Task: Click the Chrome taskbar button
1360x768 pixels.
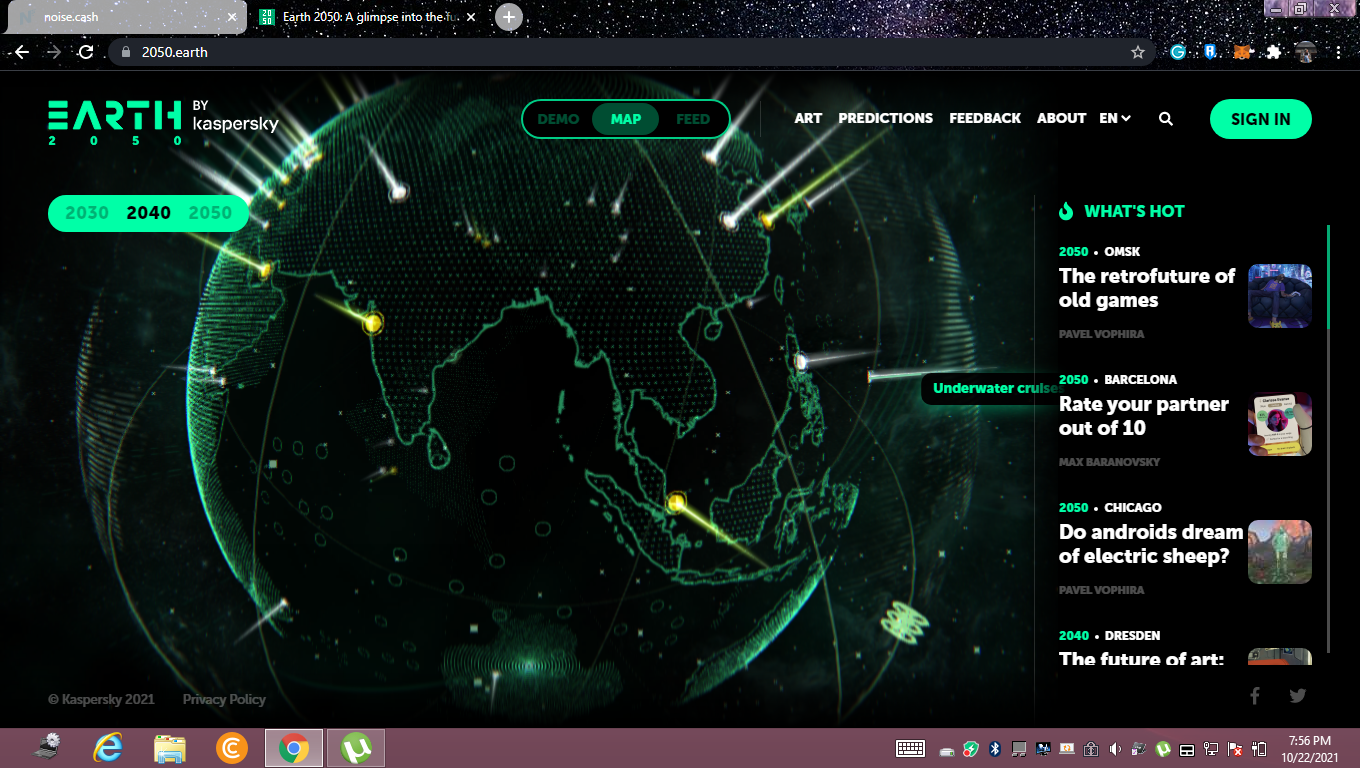Action: pyautogui.click(x=294, y=748)
